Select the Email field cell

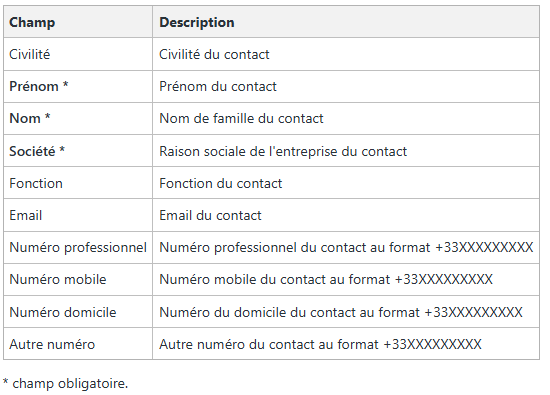tap(78, 215)
